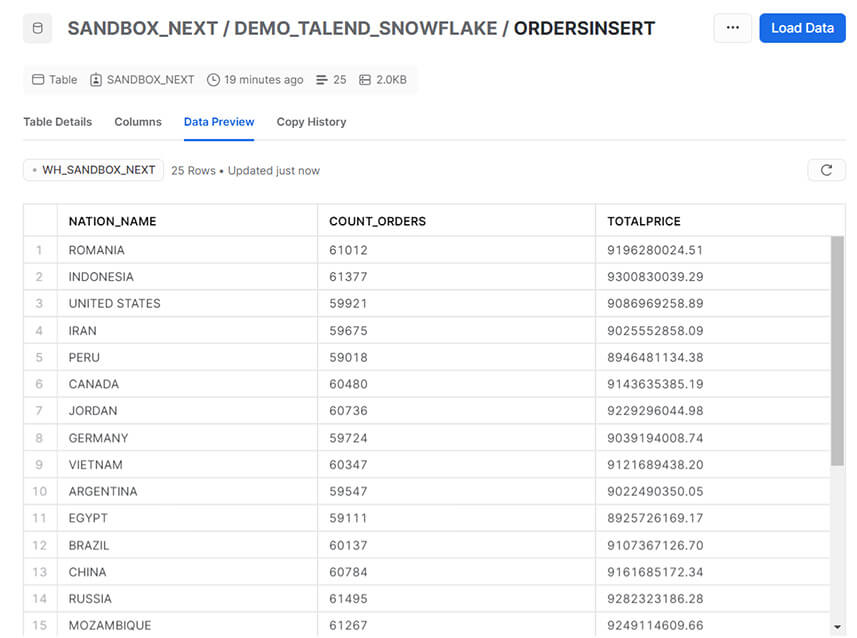Open the Columns tab
This screenshot has height=638, width=857.
[x=138, y=122]
